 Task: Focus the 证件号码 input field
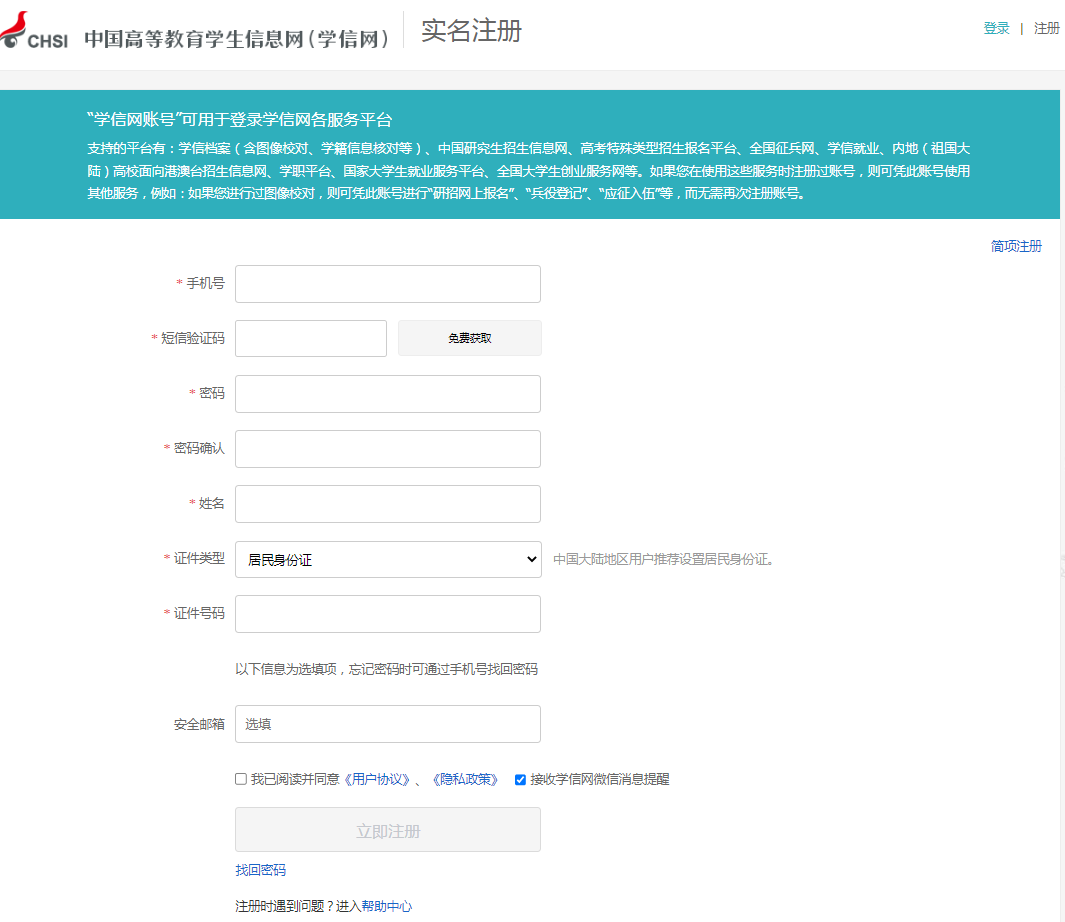(x=388, y=614)
